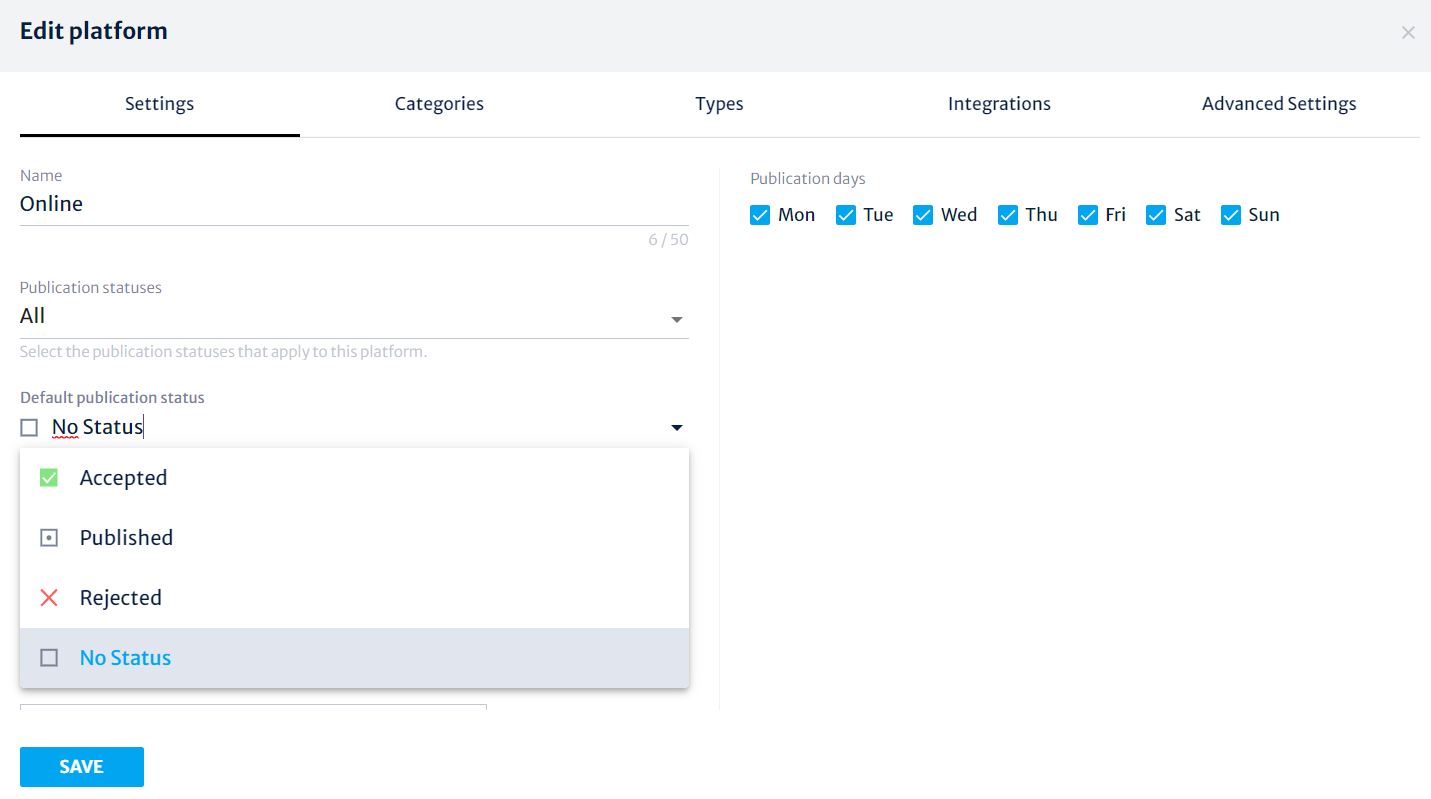The image size is (1431, 799).
Task: Open the Advanced Settings tab
Action: click(x=1279, y=104)
